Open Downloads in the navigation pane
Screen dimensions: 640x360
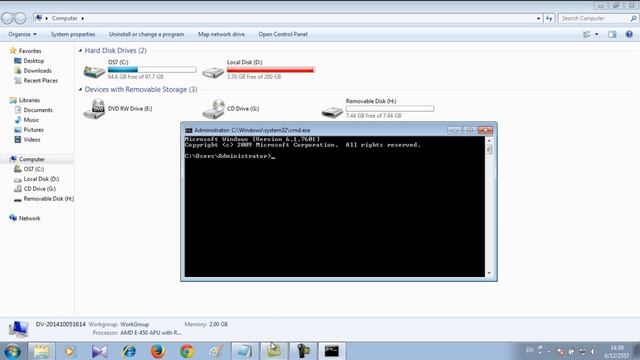(38, 71)
